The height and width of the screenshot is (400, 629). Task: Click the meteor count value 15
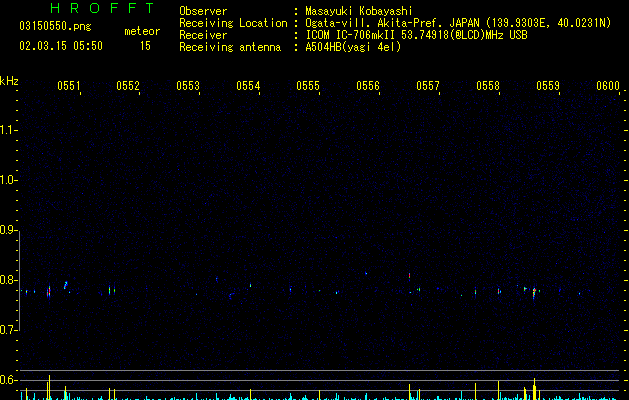[145, 46]
